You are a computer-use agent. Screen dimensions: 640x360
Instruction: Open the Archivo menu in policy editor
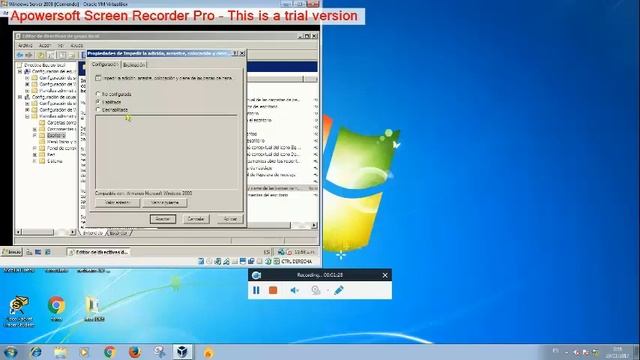(x=25, y=45)
